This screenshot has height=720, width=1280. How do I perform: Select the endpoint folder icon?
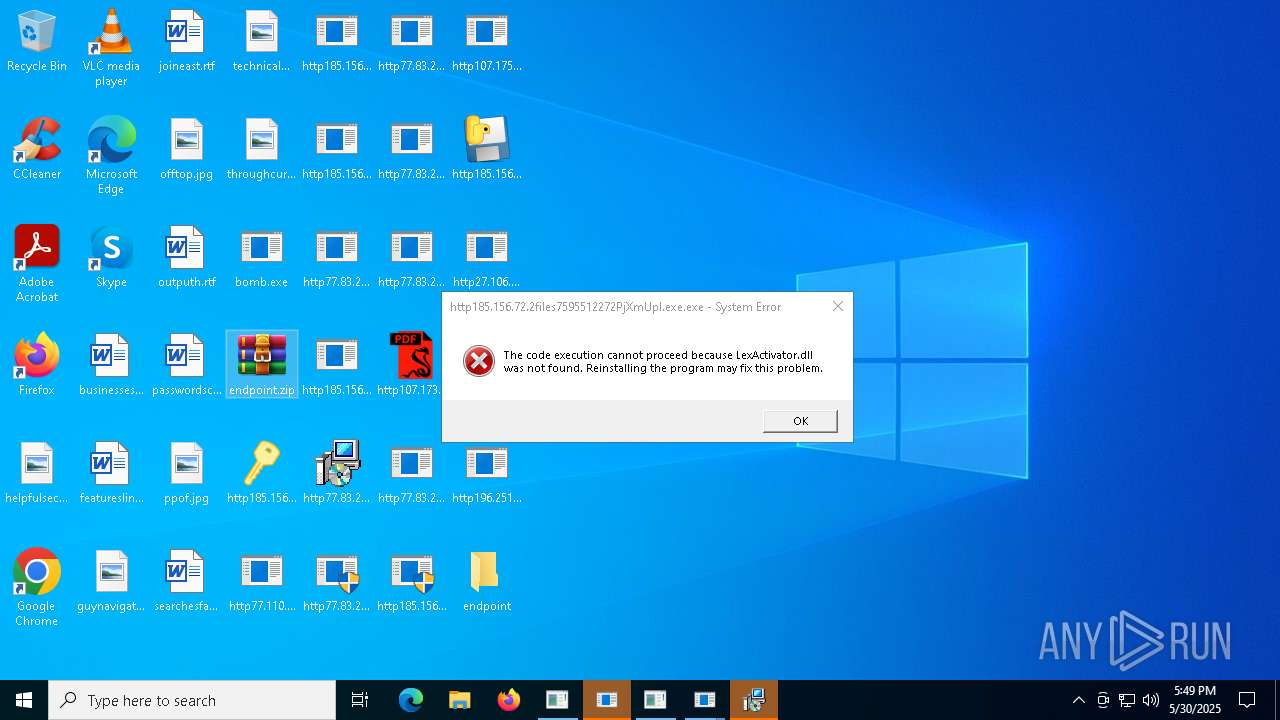pyautogui.click(x=487, y=582)
